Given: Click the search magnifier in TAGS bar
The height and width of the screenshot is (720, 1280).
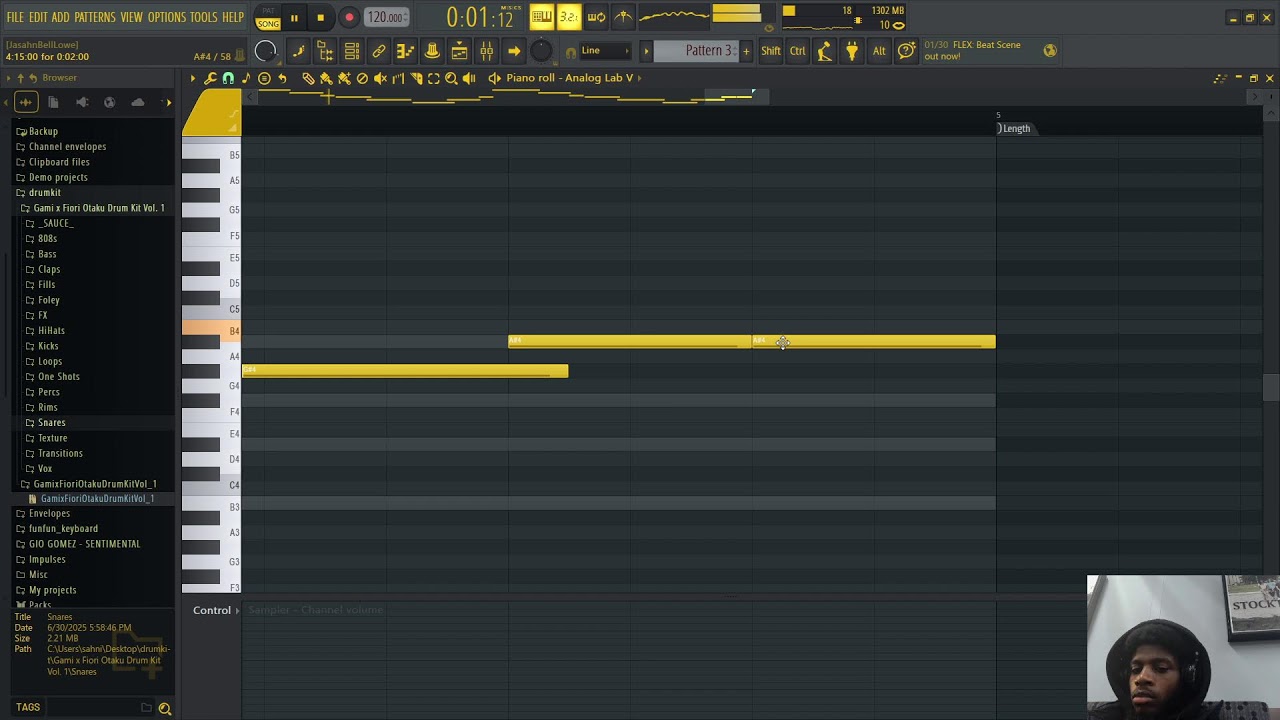Looking at the screenshot, I should pos(165,708).
